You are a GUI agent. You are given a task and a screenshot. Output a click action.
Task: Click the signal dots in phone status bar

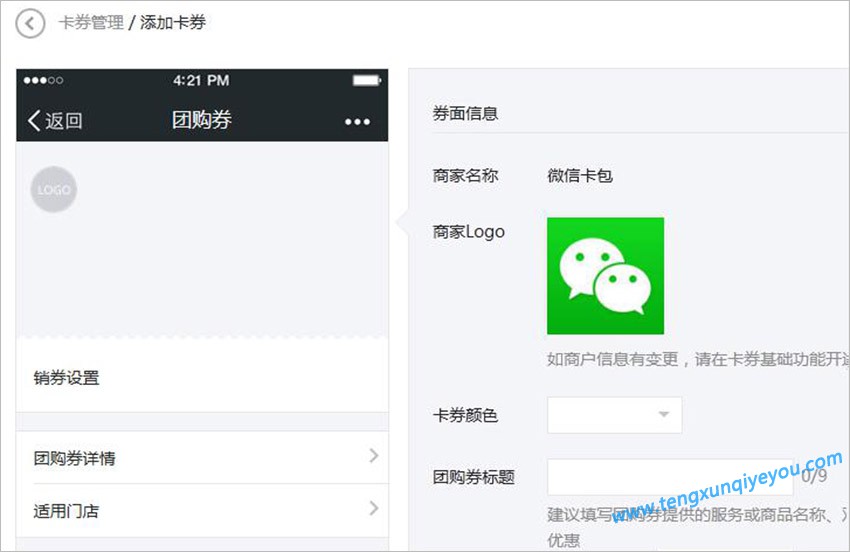43,80
